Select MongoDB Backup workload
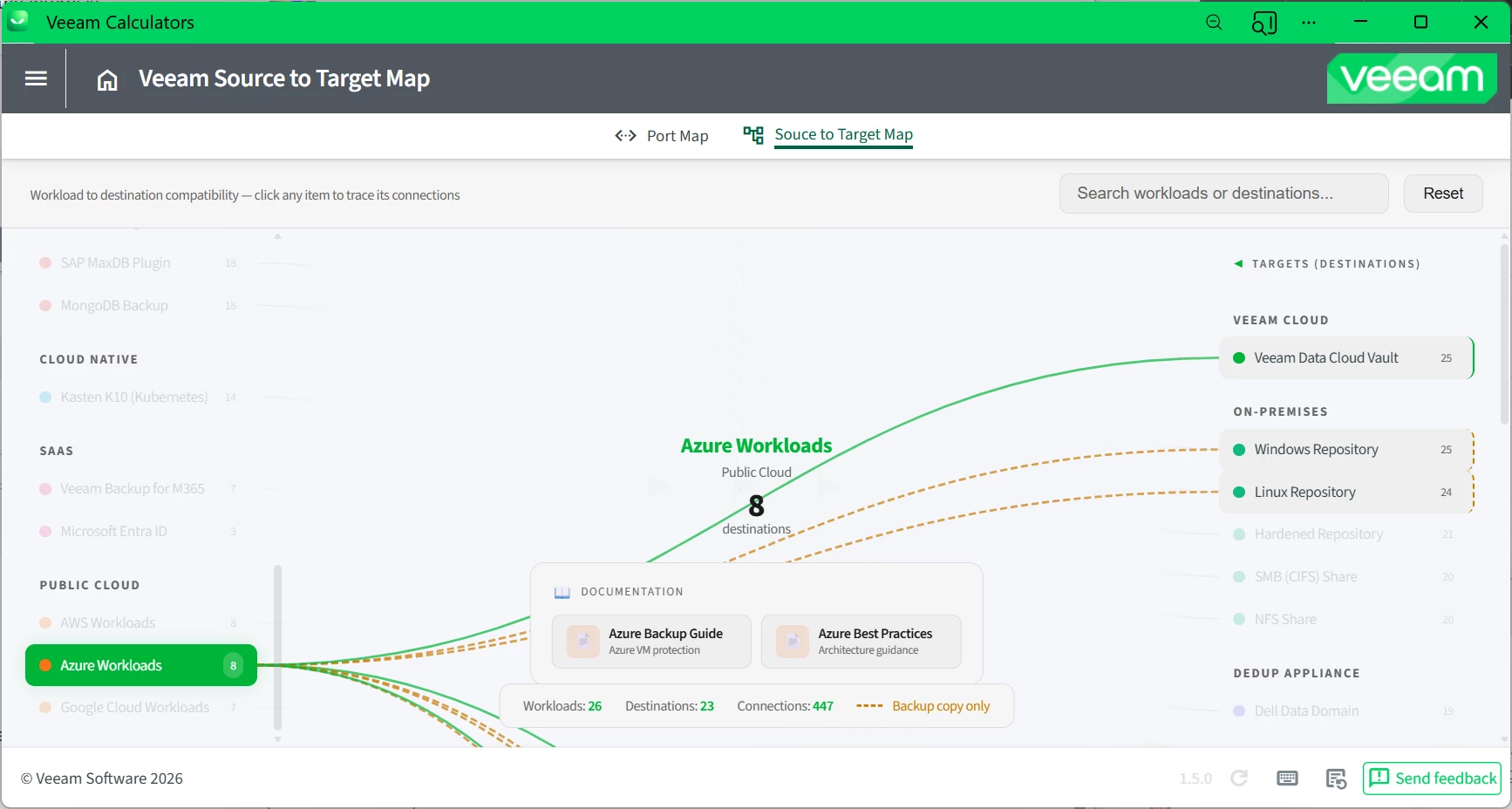The image size is (1512, 809). (140, 306)
